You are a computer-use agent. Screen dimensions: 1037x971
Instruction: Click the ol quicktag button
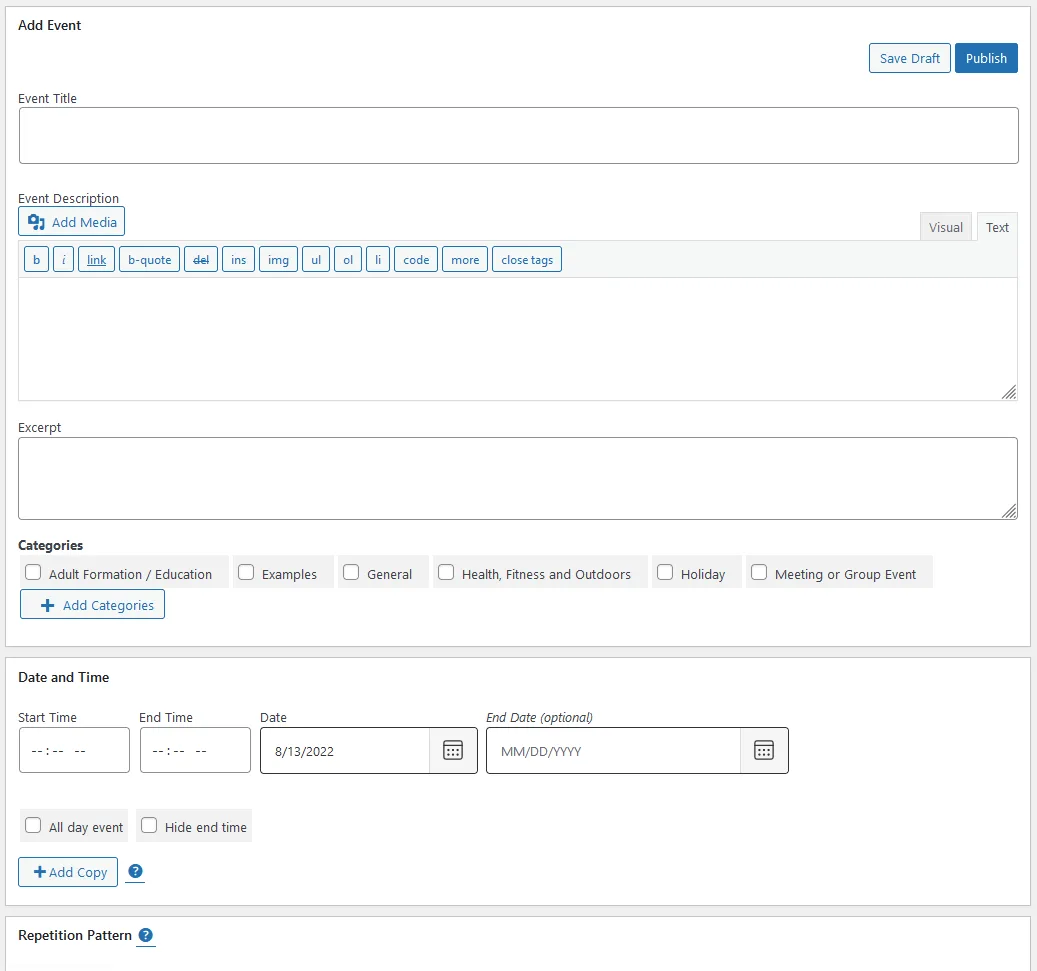(348, 259)
